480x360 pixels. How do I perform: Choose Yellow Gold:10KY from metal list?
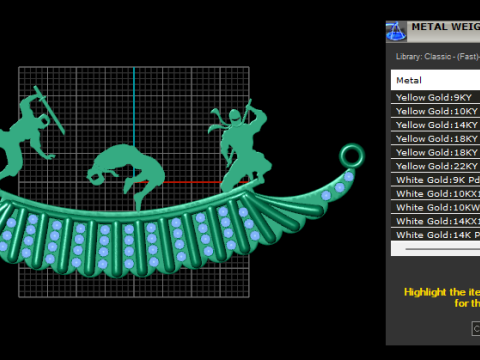(x=435, y=111)
